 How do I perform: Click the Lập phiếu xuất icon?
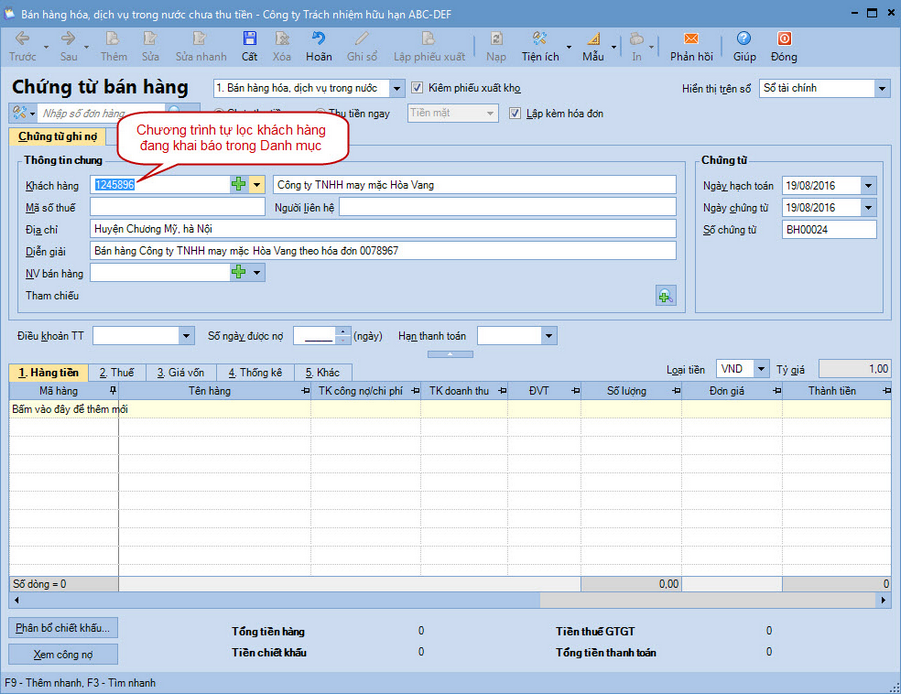tap(429, 38)
